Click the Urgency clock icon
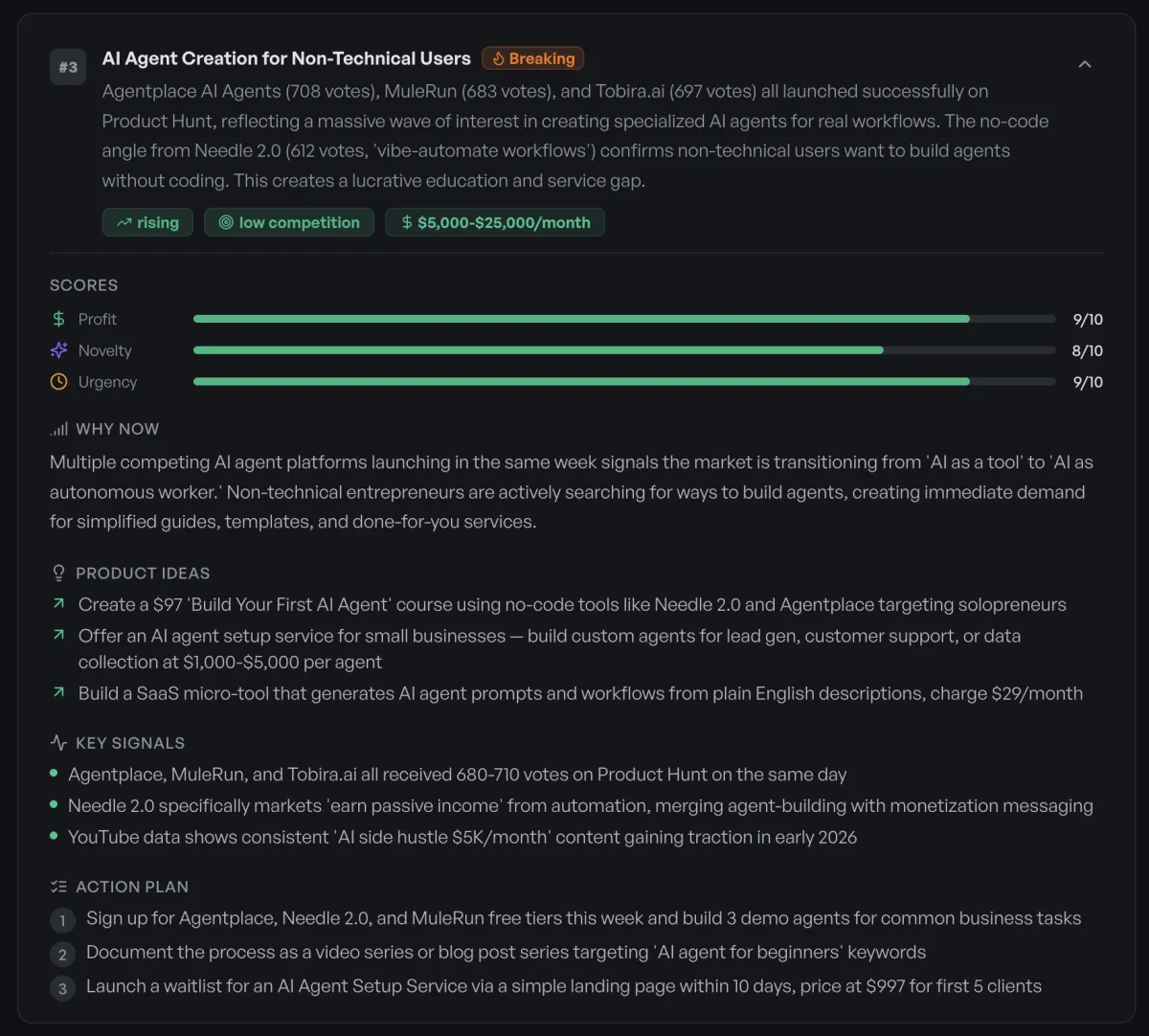This screenshot has width=1149, height=1036. click(x=59, y=382)
